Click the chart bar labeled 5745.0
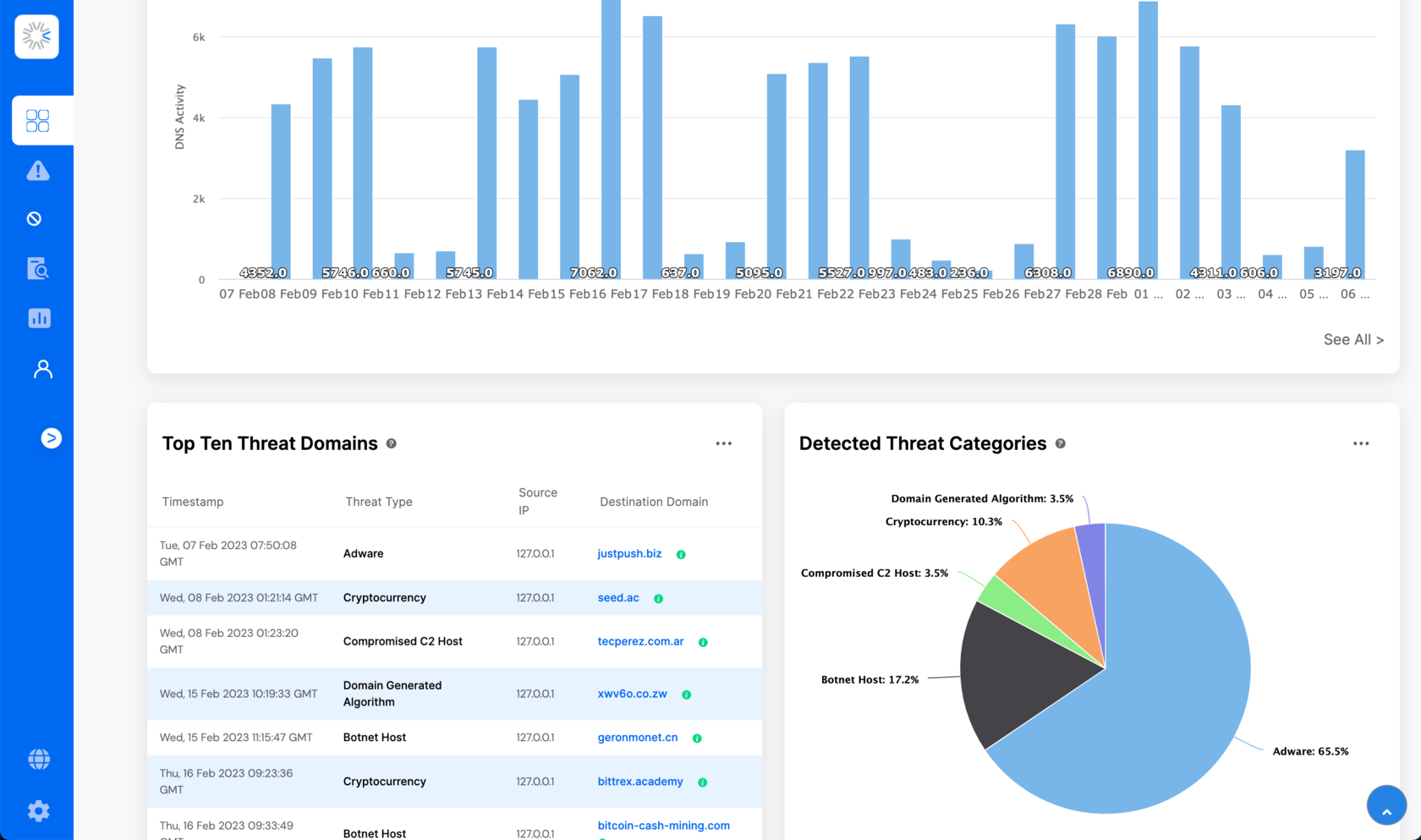 (487, 163)
